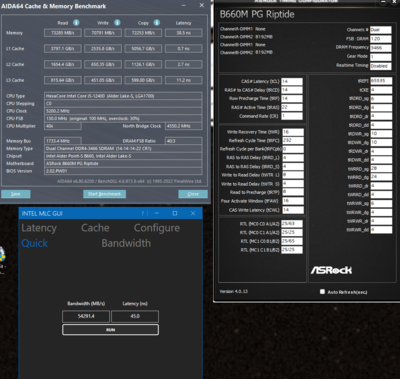Click the Read info icon in AIDA64
Image resolution: width=400 pixels, height=379 pixels.
(x=76, y=23)
